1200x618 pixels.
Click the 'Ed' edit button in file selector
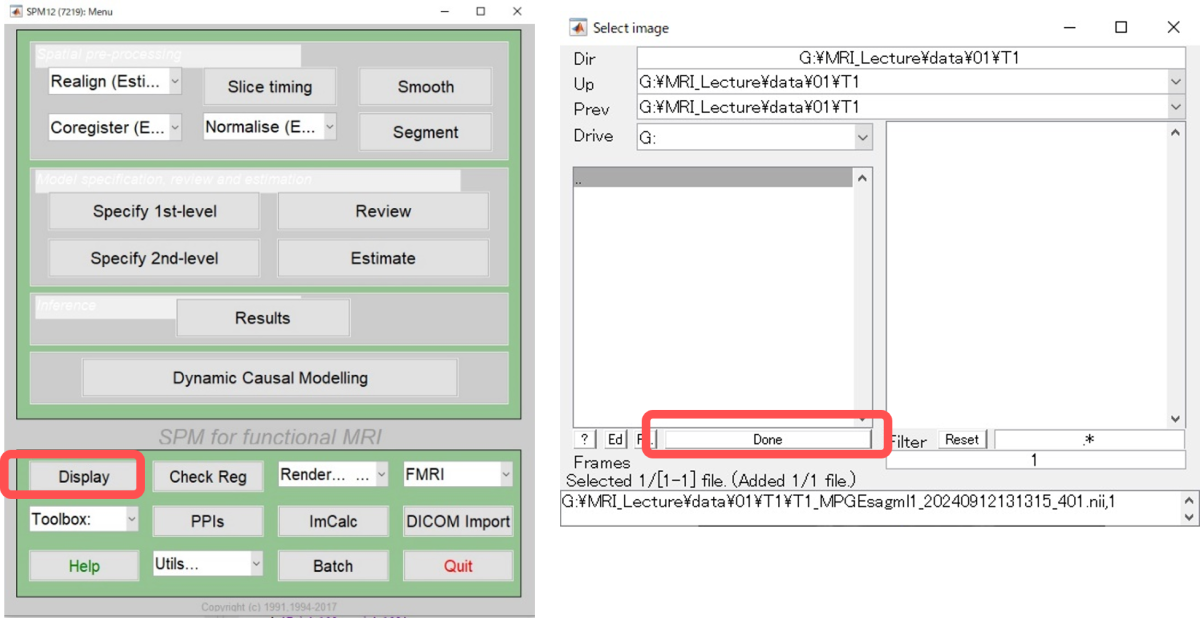coord(615,439)
